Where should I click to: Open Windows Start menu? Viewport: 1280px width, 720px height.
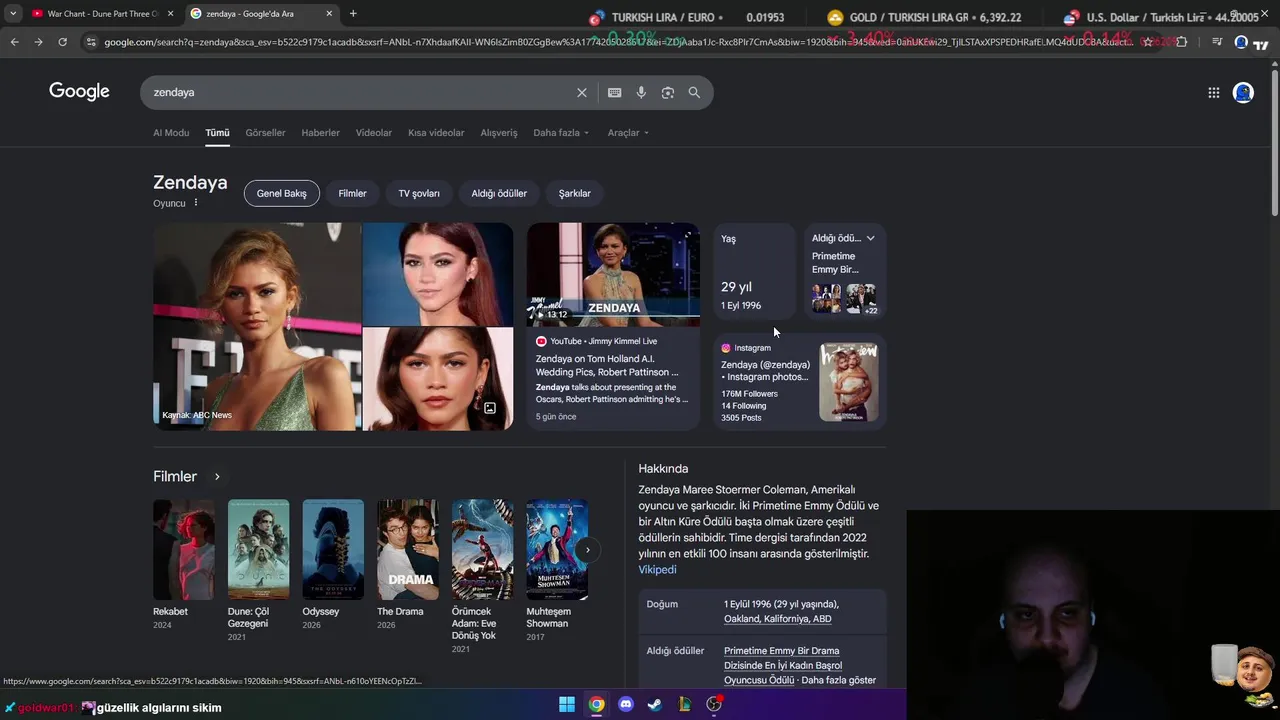[567, 704]
